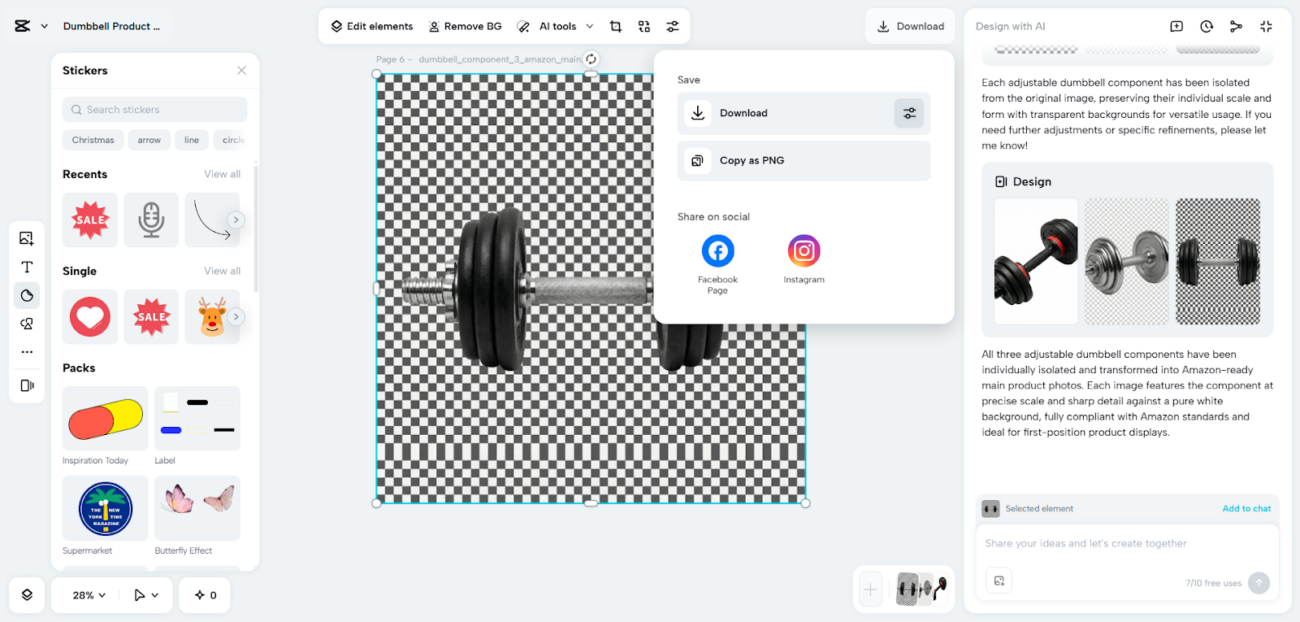This screenshot has height=622, width=1300.
Task: Click Copy as PNG option
Action: tap(751, 161)
